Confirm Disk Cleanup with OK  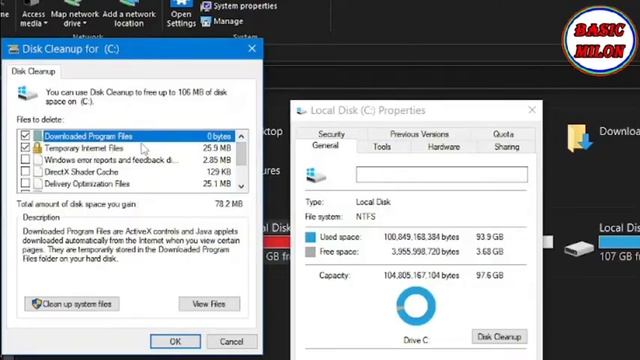(x=175, y=341)
